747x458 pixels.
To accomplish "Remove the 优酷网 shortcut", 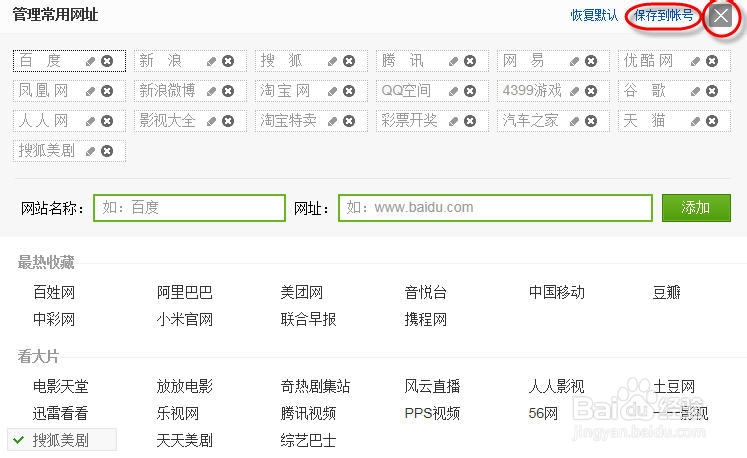I will 712,61.
